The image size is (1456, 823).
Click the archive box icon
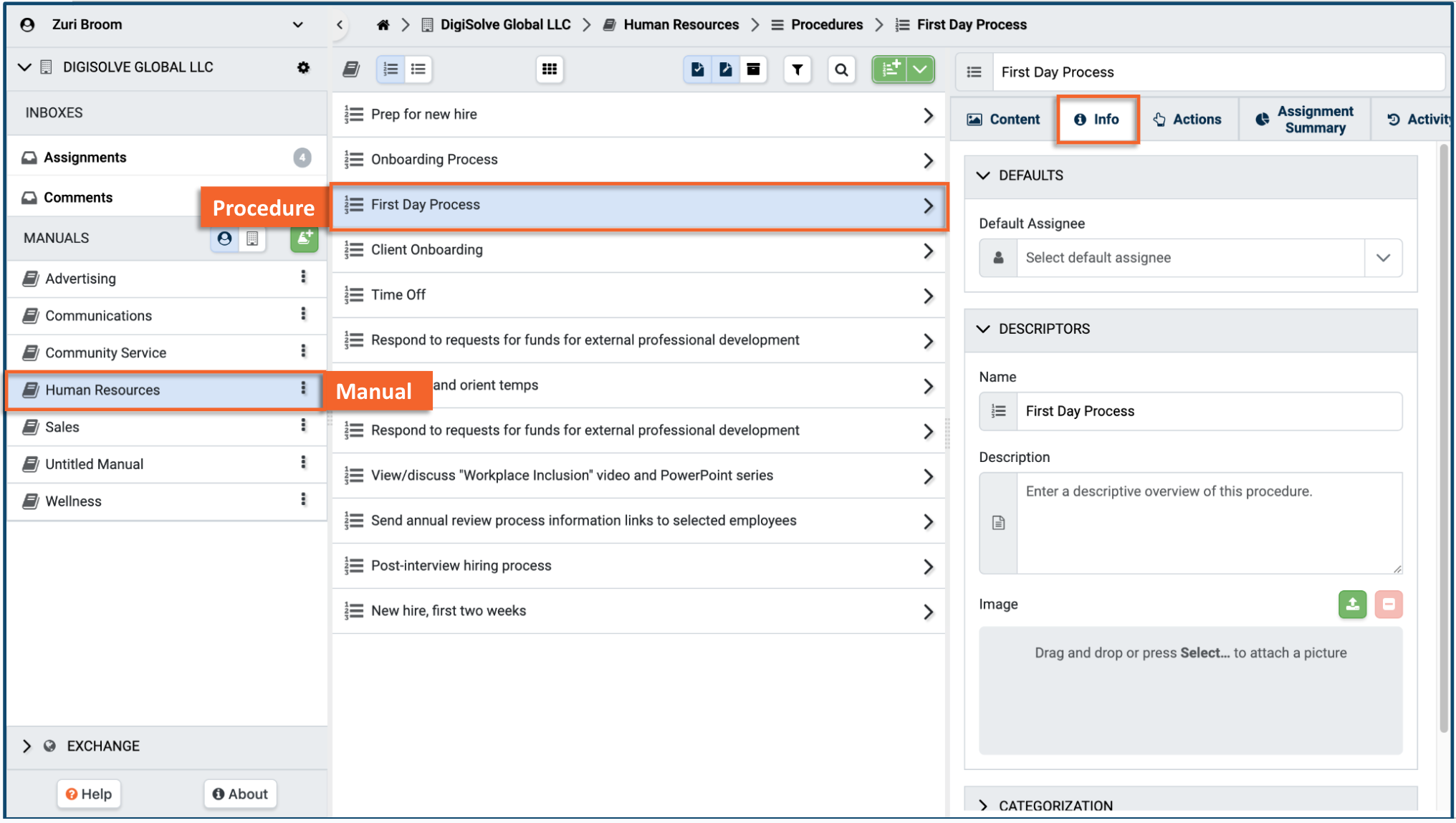pos(753,69)
